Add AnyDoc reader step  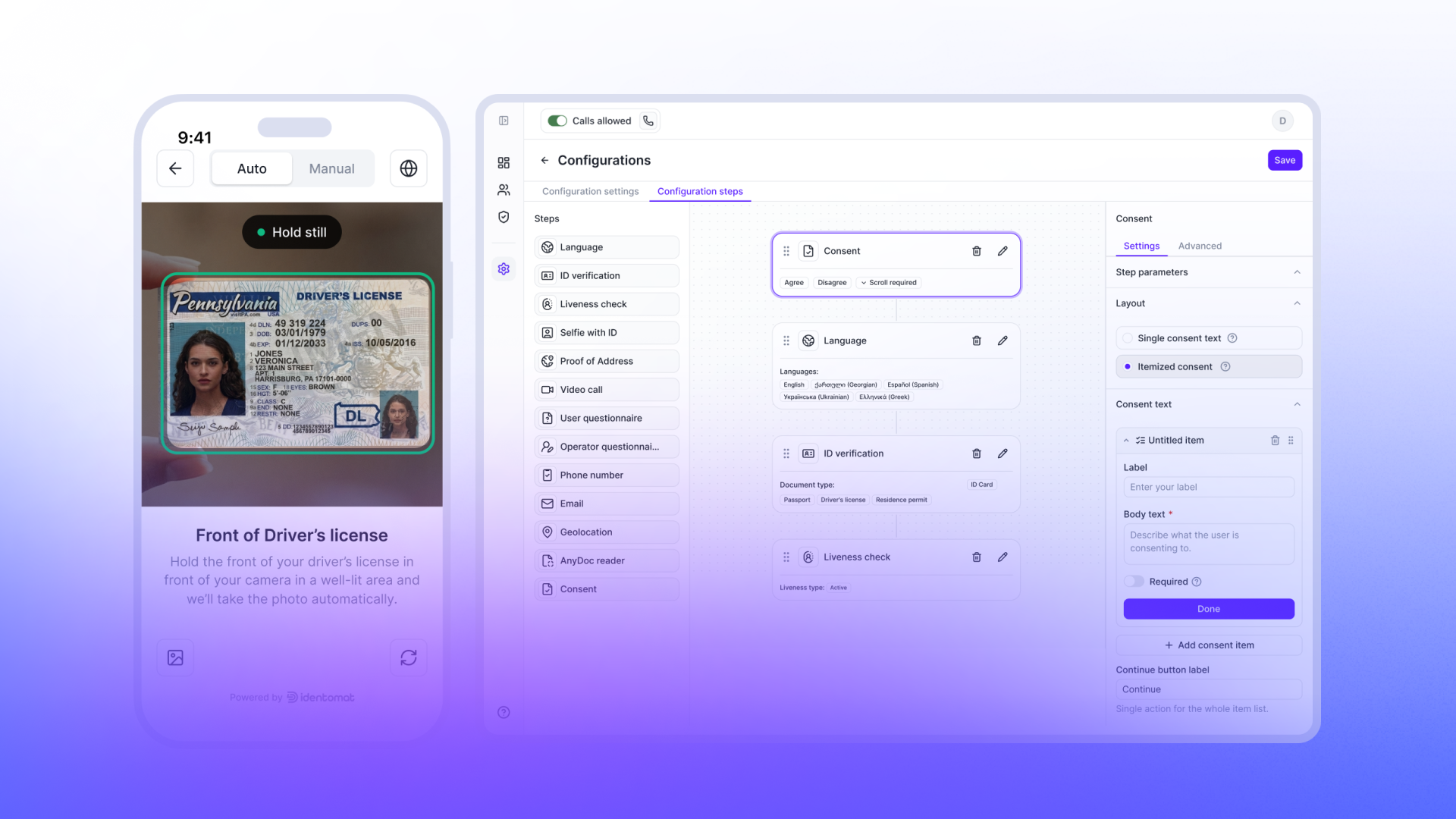pyautogui.click(x=607, y=560)
